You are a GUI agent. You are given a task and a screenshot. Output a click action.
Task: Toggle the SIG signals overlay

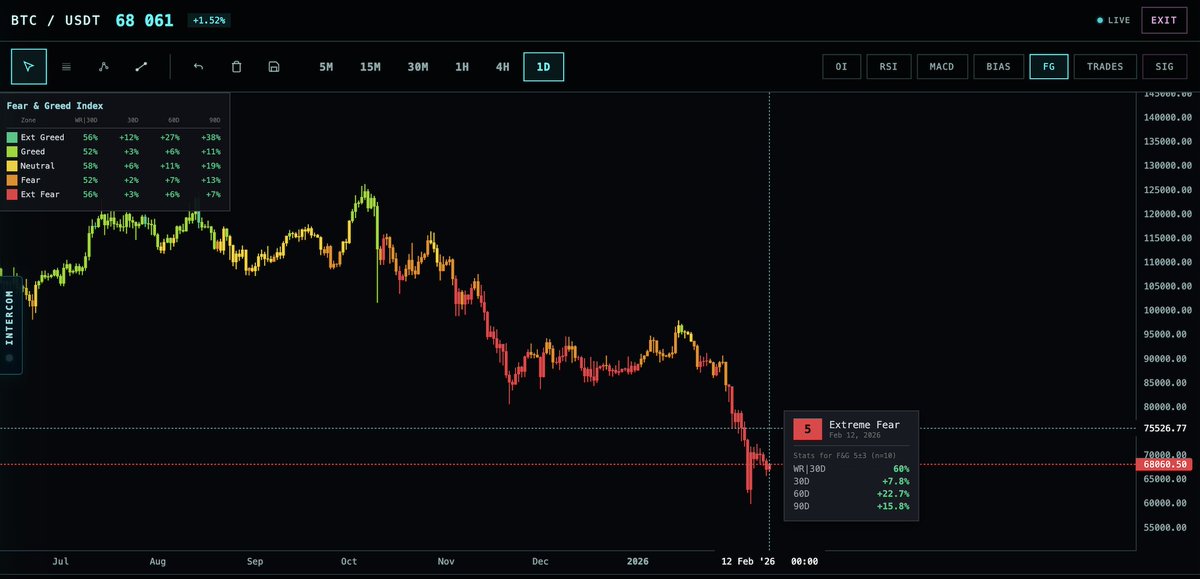pos(1164,67)
